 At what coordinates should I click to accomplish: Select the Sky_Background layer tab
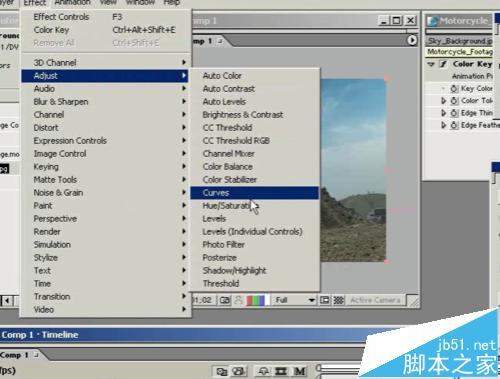(459, 41)
